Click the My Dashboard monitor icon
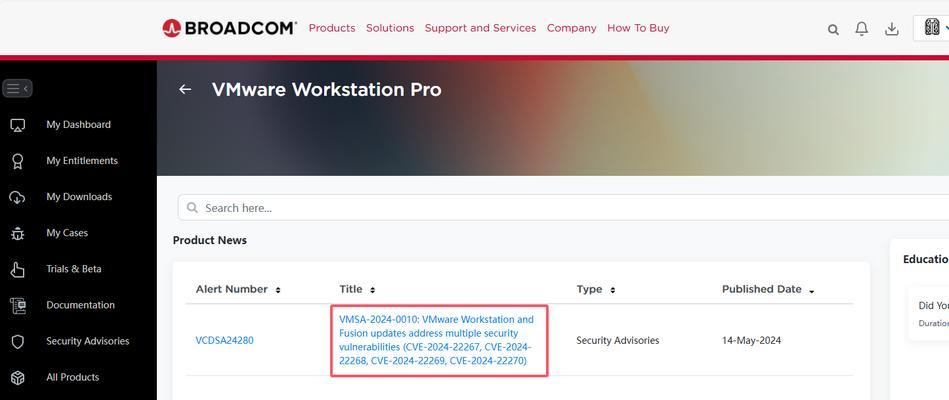Image resolution: width=949 pixels, height=400 pixels. (x=18, y=125)
